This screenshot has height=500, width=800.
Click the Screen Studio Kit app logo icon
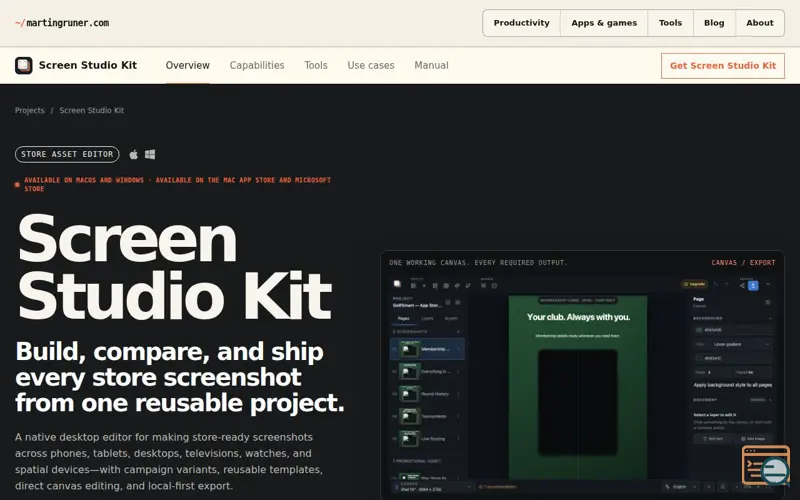tap(23, 65)
